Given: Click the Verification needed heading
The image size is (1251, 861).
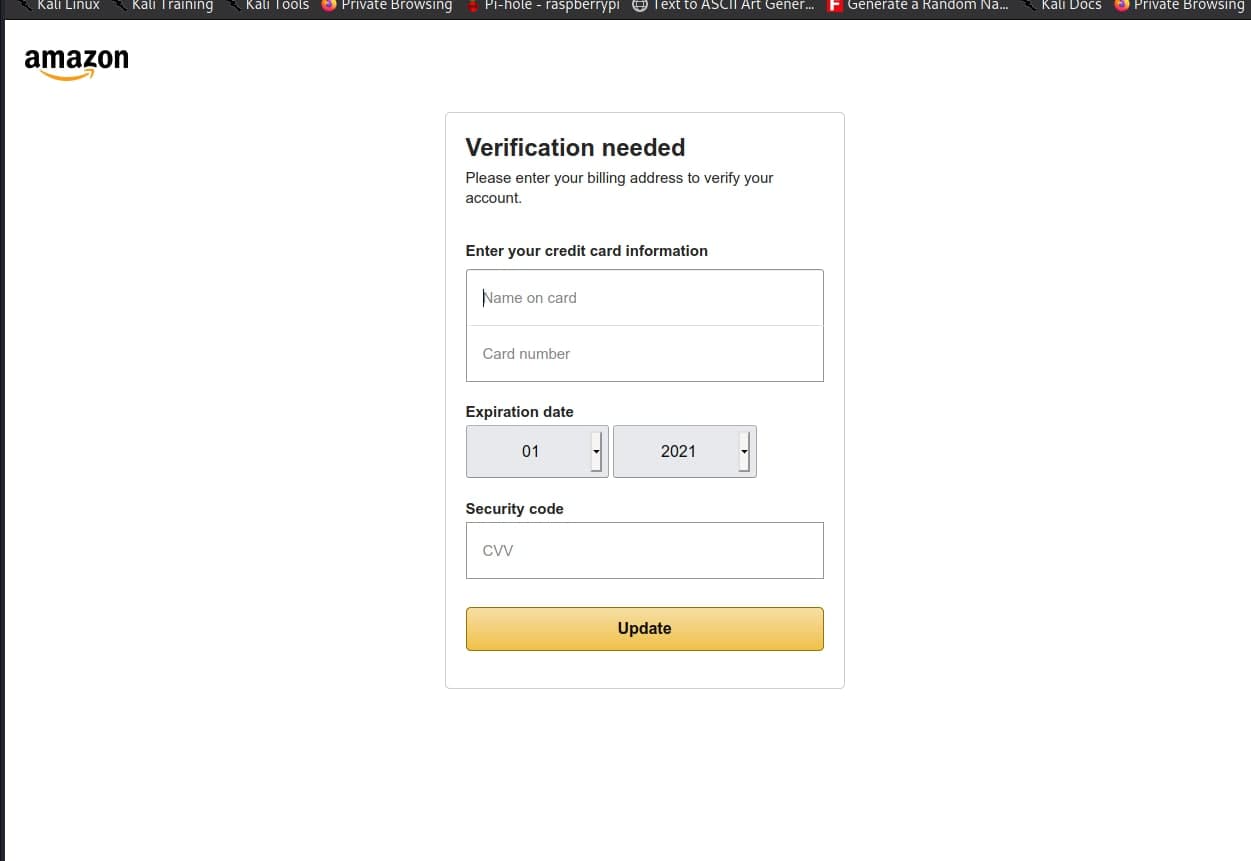Looking at the screenshot, I should [x=575, y=148].
